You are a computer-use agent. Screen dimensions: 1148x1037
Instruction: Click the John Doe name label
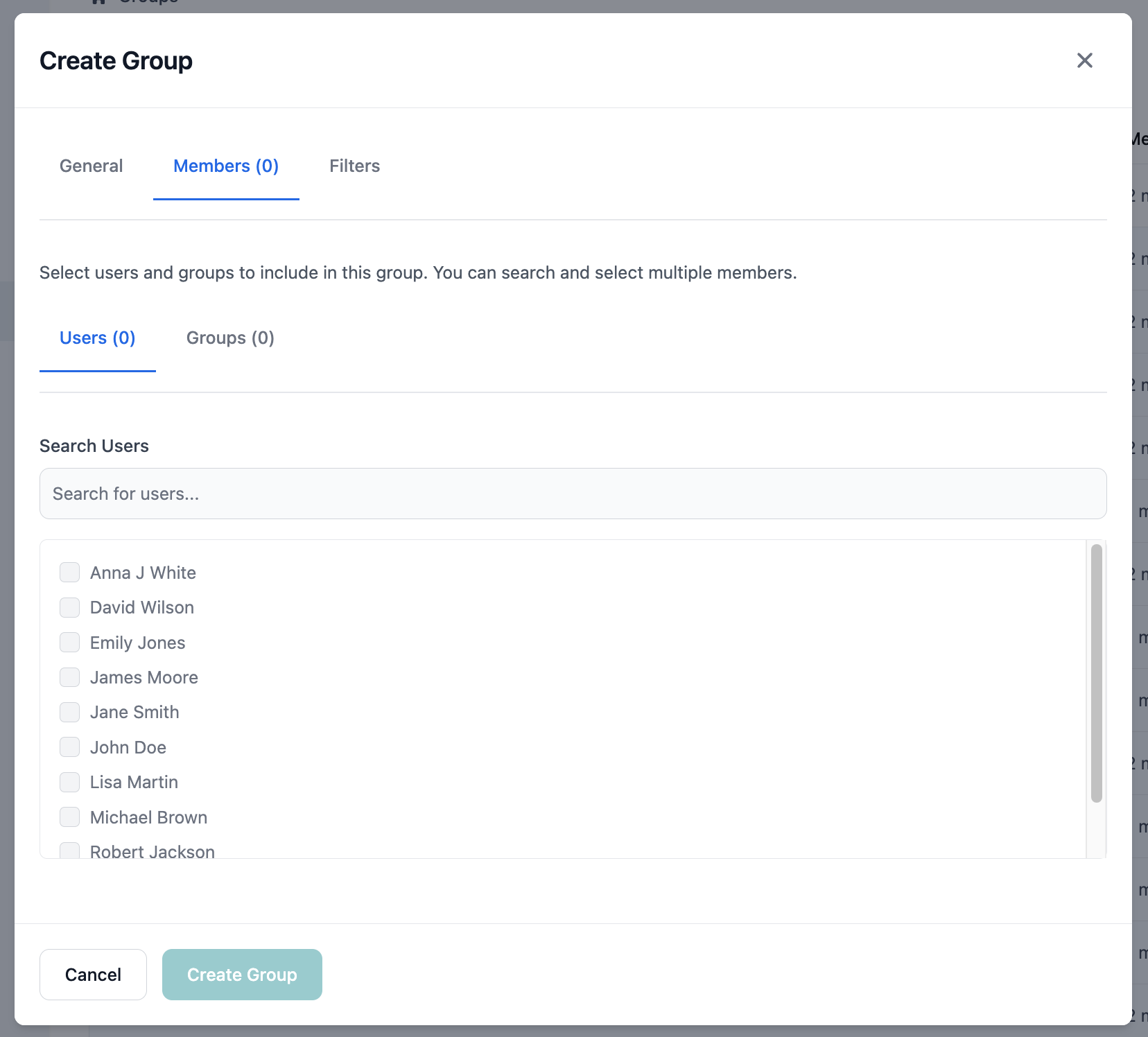click(128, 747)
